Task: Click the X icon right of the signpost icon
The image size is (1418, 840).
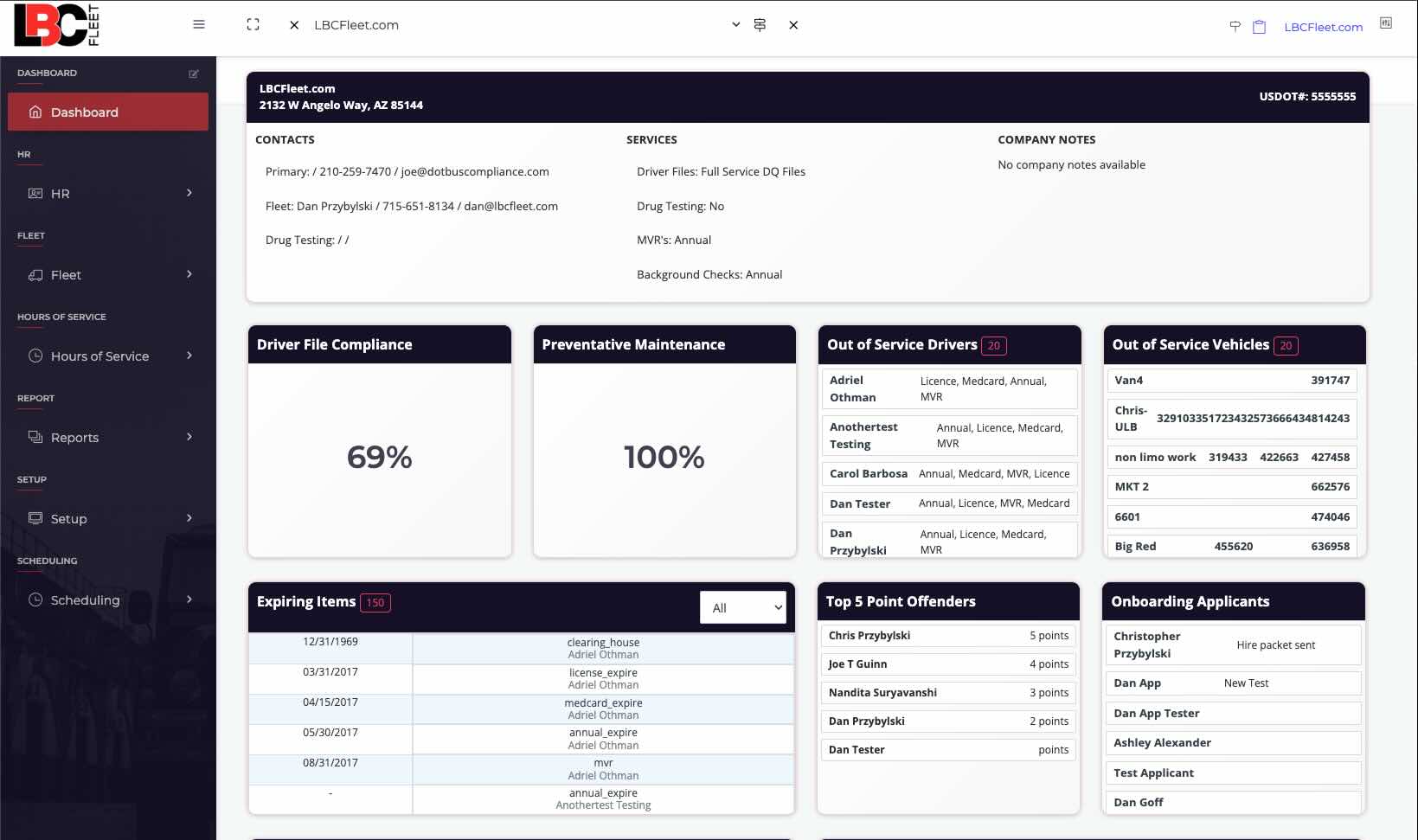Action: click(793, 25)
